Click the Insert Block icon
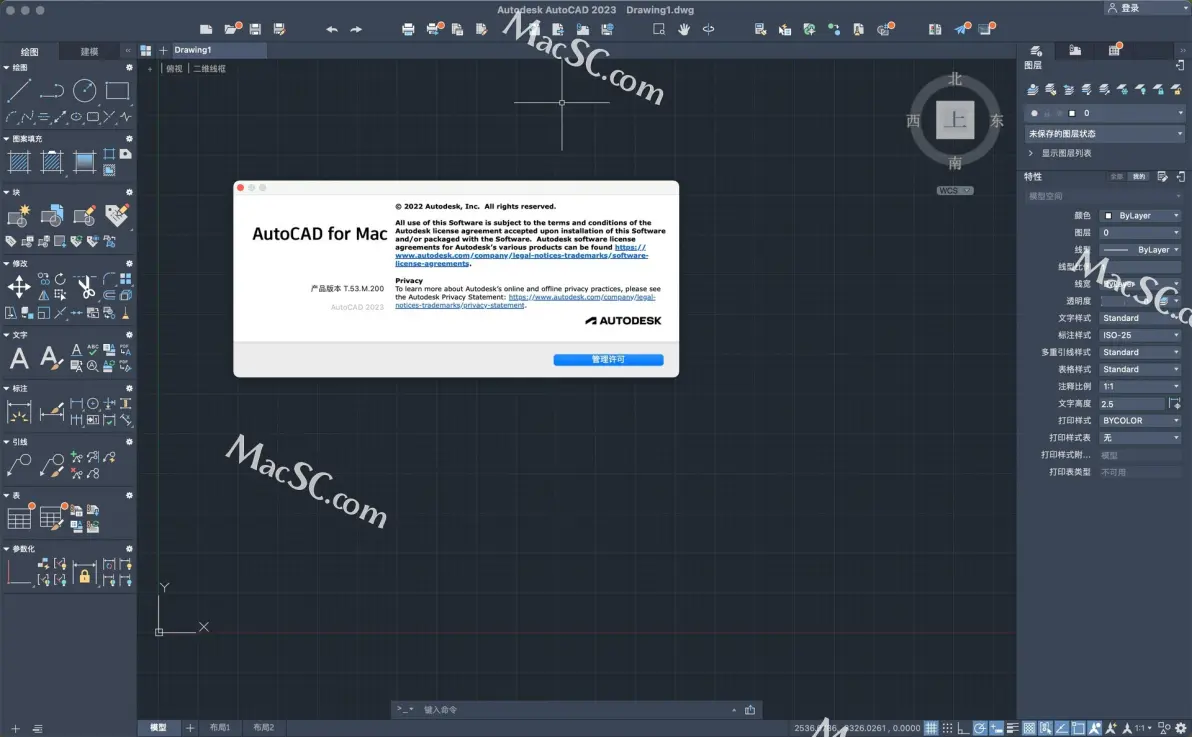This screenshot has width=1192, height=737. point(52,216)
